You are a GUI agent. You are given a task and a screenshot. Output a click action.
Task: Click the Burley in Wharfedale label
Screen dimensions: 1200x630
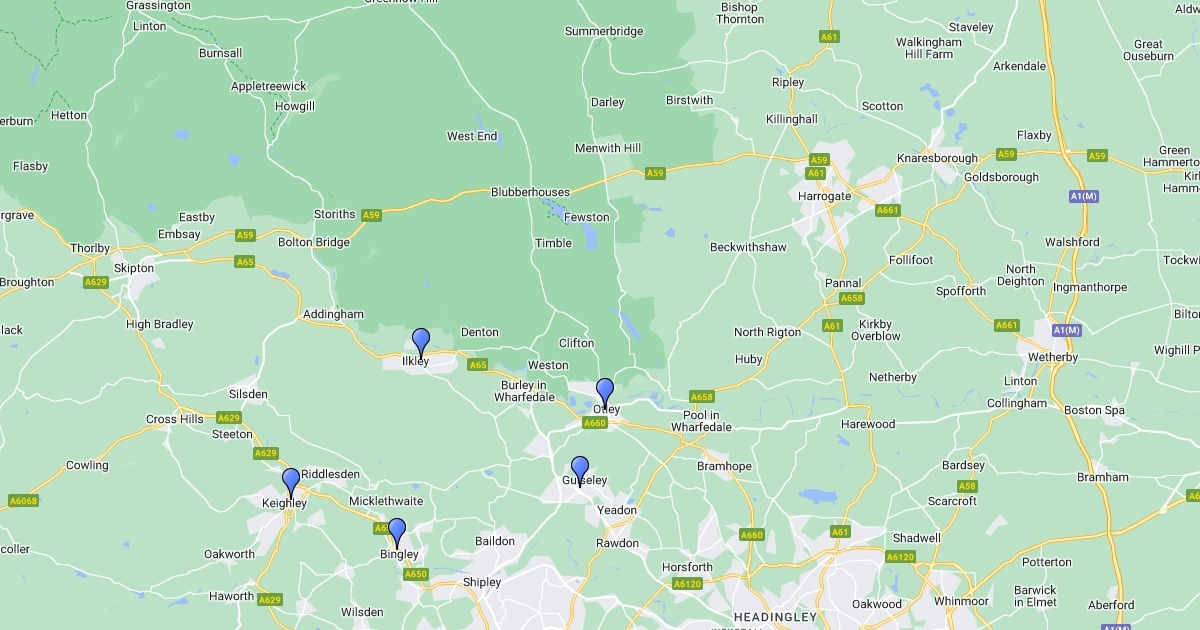point(524,391)
